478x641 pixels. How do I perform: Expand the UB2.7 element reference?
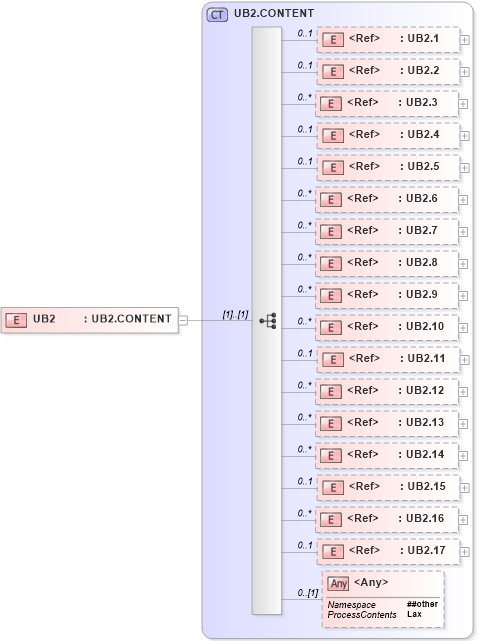463,232
